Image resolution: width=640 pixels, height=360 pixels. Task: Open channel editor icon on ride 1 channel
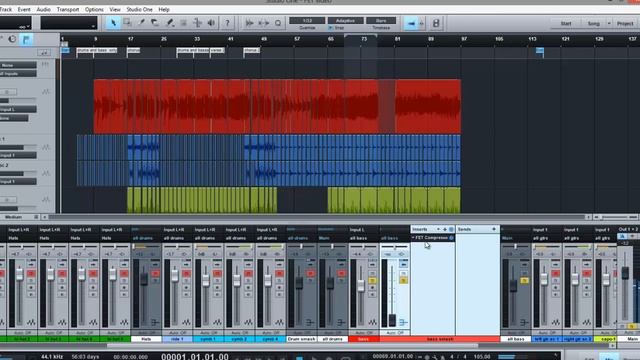186,322
